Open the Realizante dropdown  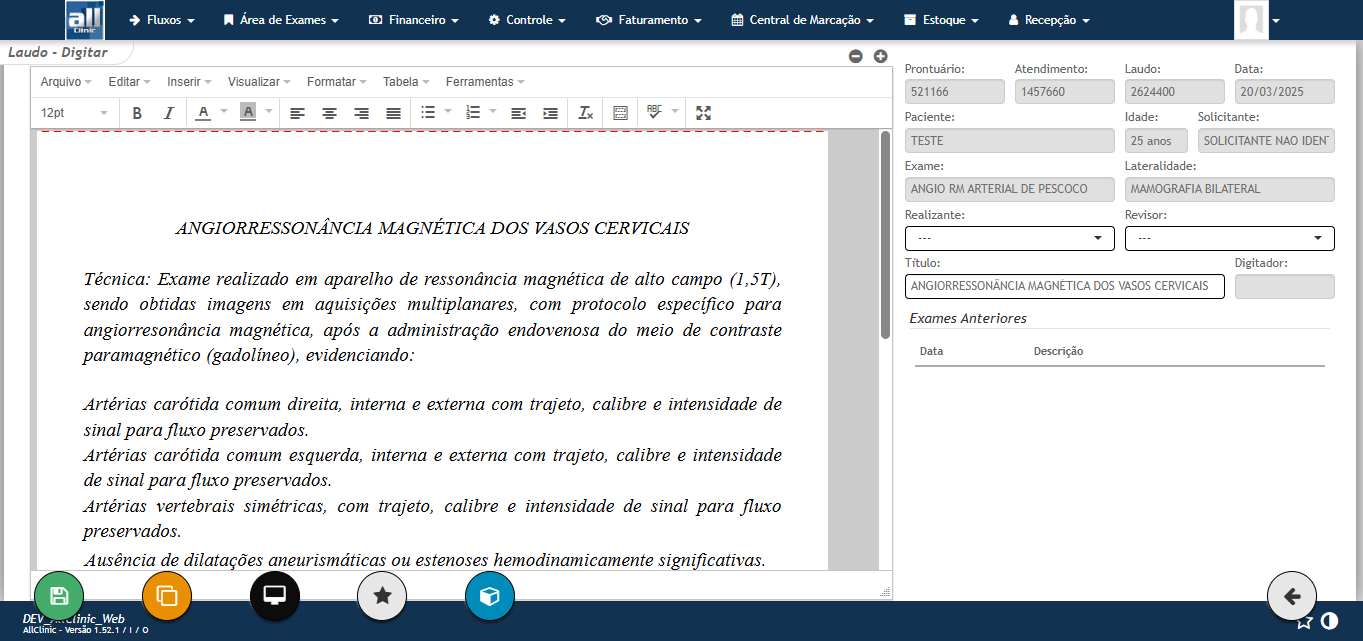(1009, 238)
